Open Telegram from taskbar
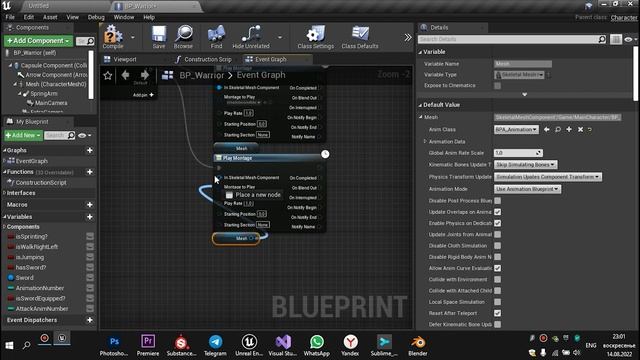Viewport: 640px width, 360px height. pyautogui.click(x=215, y=345)
